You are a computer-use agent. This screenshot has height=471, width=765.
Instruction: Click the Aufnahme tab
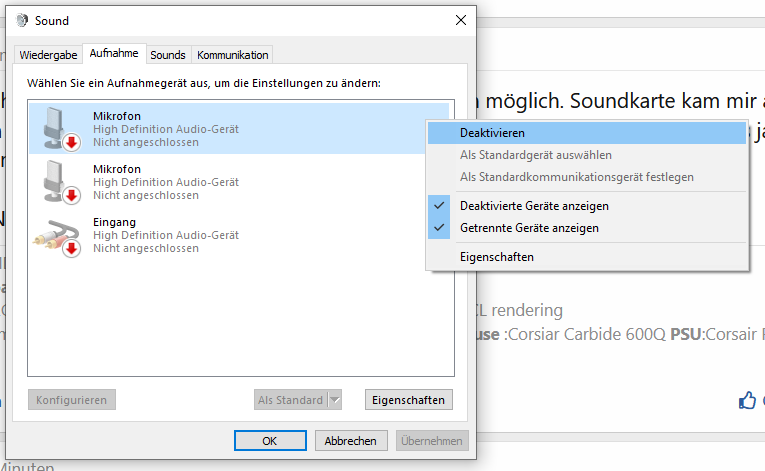113,54
